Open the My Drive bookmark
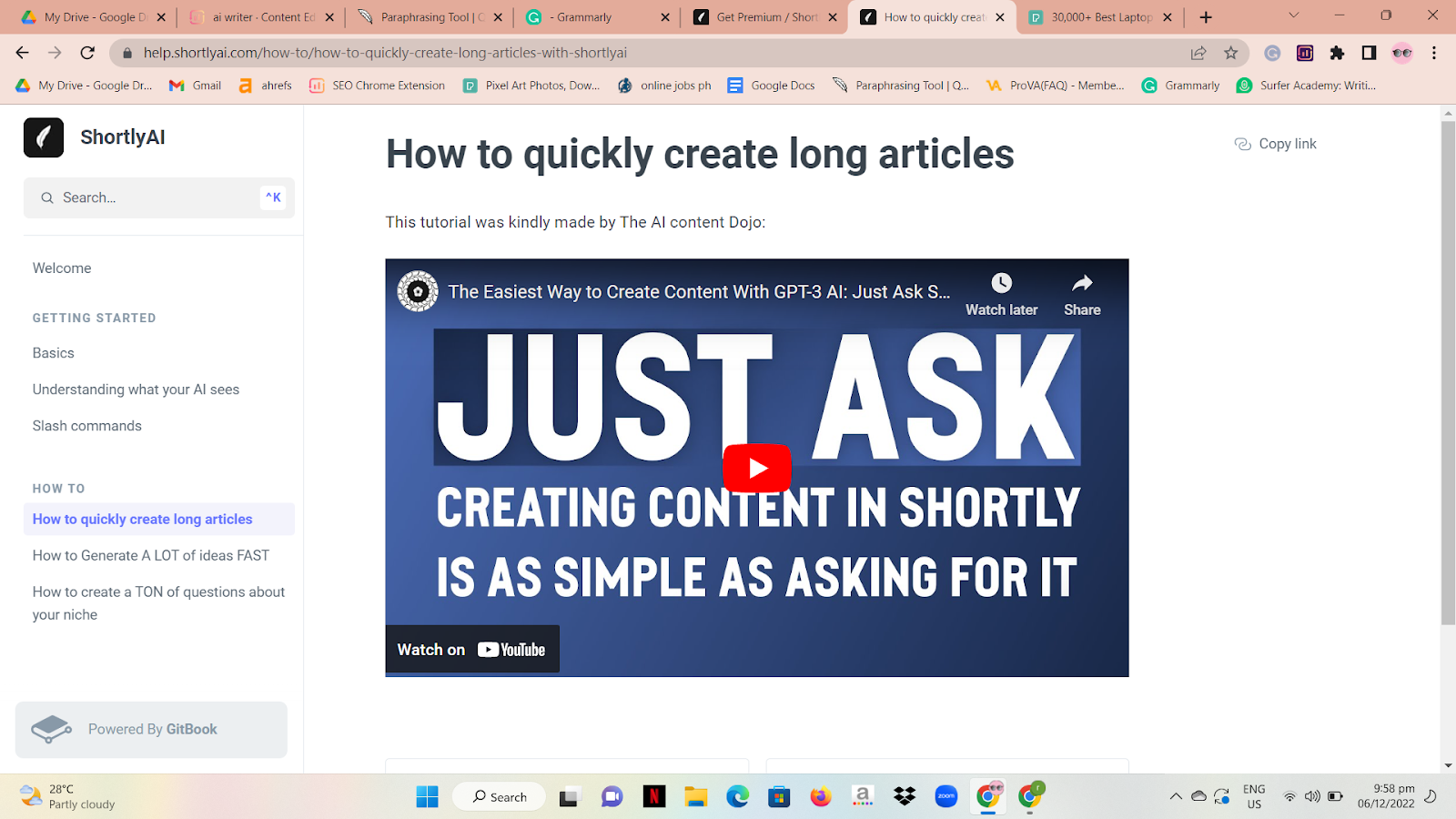The width and height of the screenshot is (1456, 819). point(84,86)
